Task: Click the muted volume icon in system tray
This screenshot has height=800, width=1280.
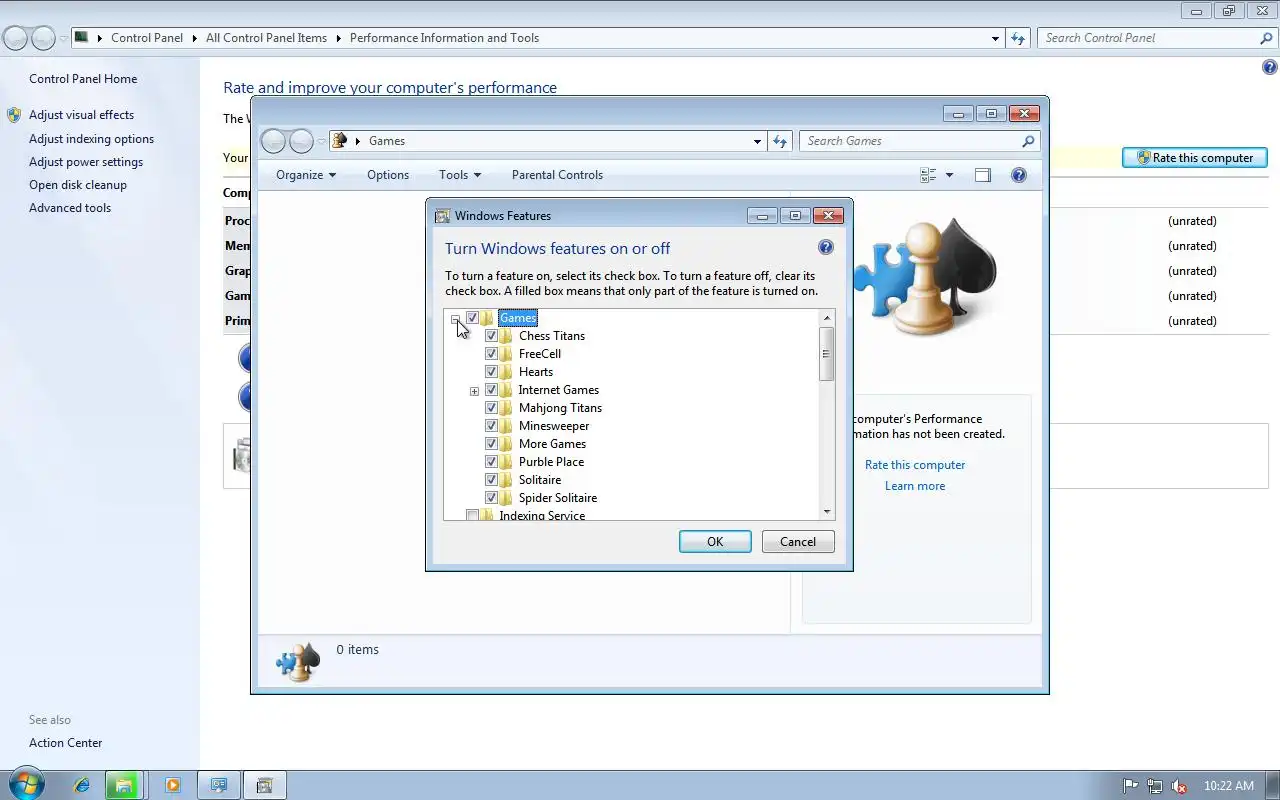Action: 1180,786
